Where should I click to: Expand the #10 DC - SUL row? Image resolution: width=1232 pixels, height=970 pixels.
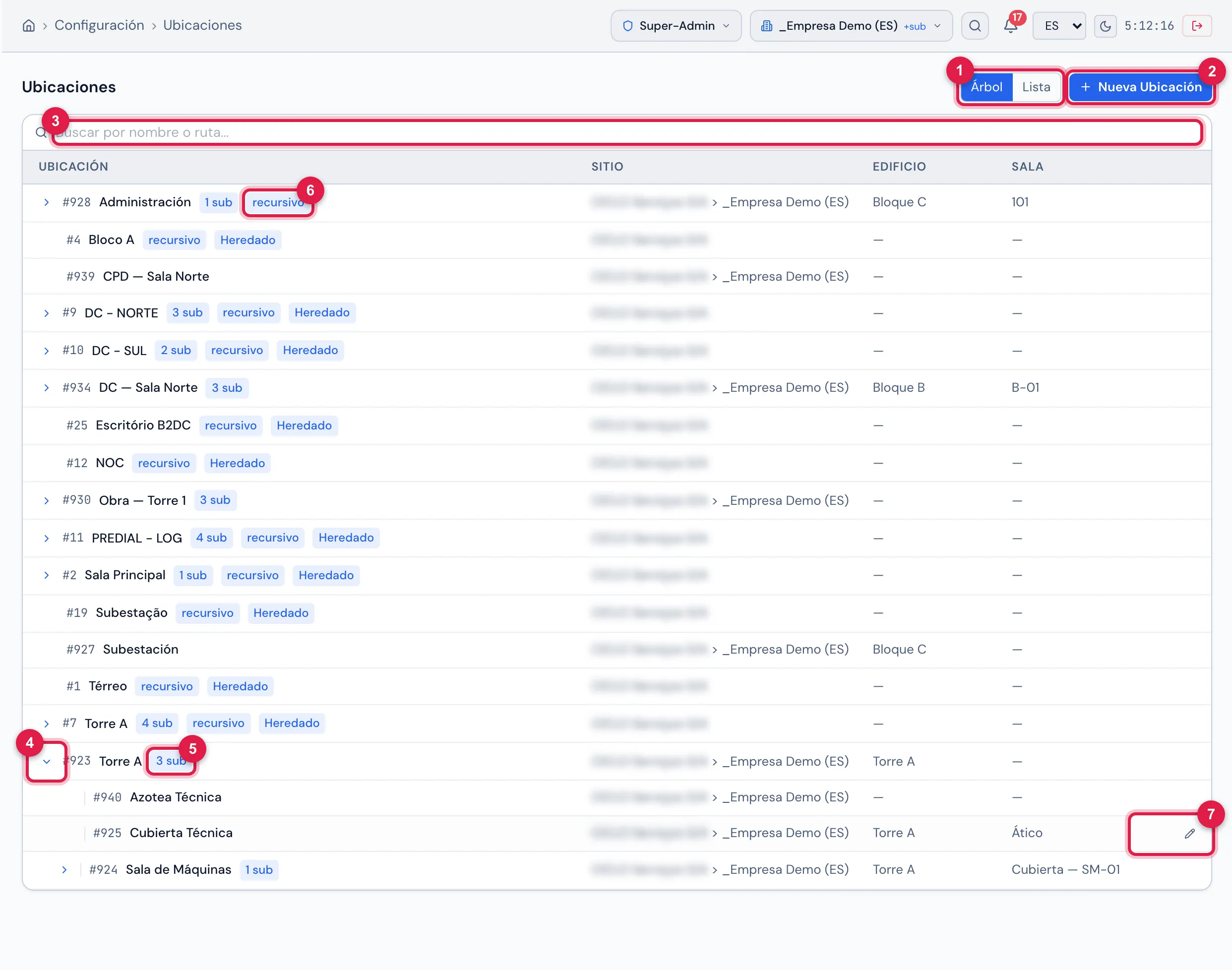coord(47,351)
